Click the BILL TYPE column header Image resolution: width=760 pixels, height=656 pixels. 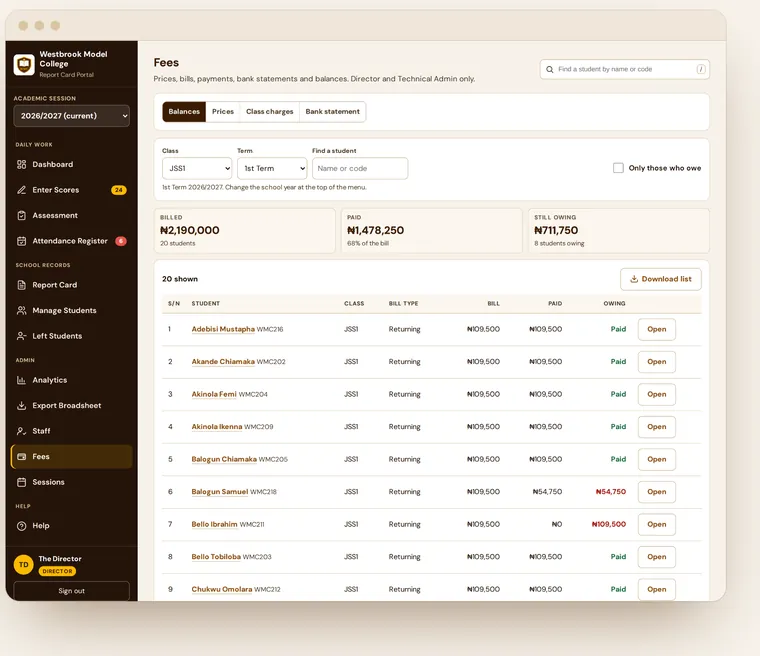point(403,304)
